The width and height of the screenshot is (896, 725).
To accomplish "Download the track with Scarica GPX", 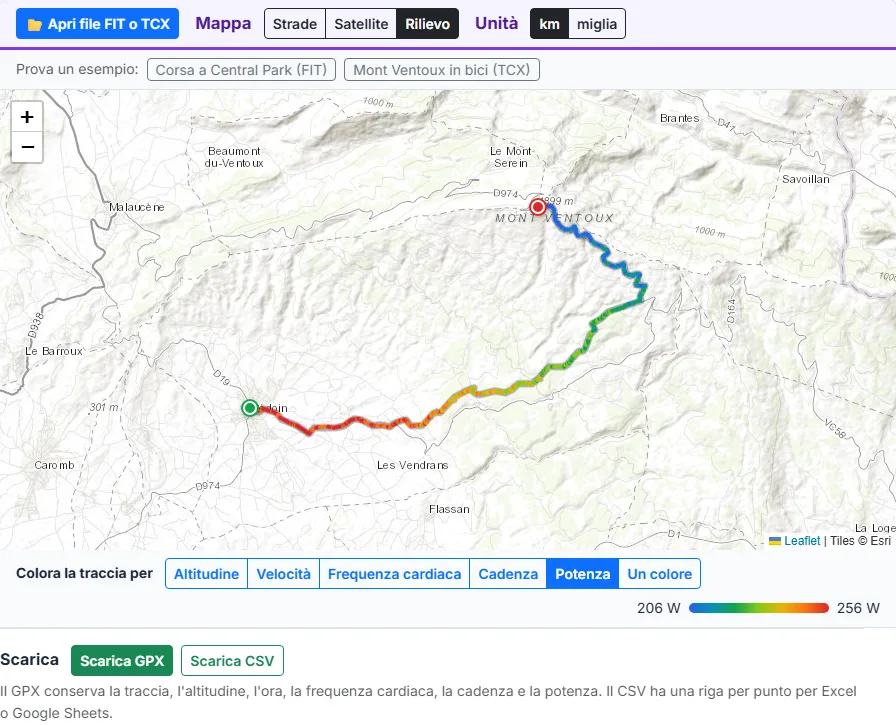I will click(122, 660).
